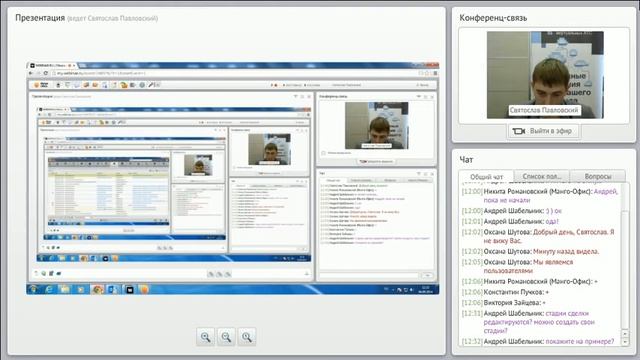Click folder icon in largest shared taskbar
640x360 pixels.
[x=65, y=289]
